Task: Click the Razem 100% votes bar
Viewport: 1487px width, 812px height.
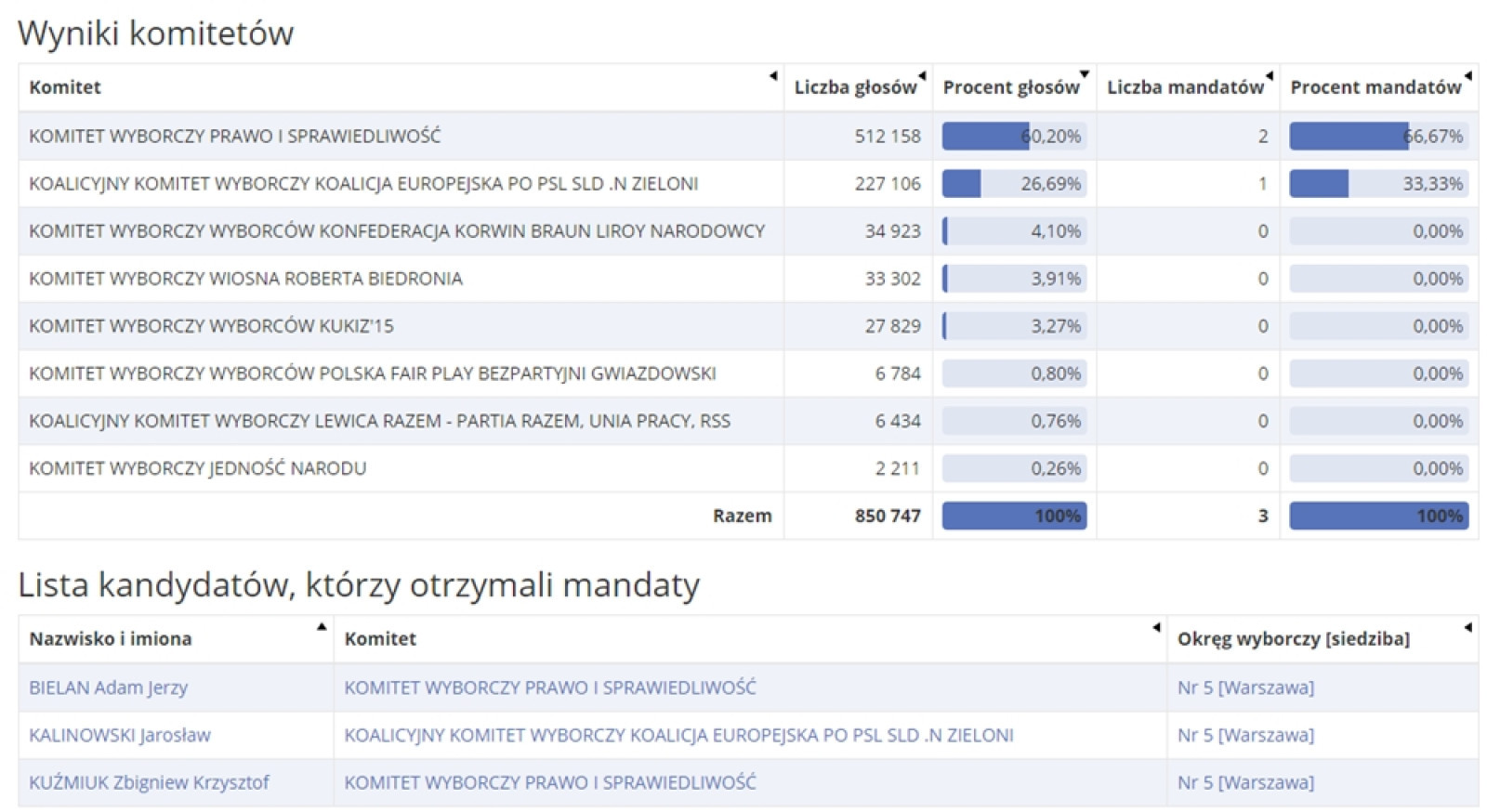Action: pos(1014,516)
